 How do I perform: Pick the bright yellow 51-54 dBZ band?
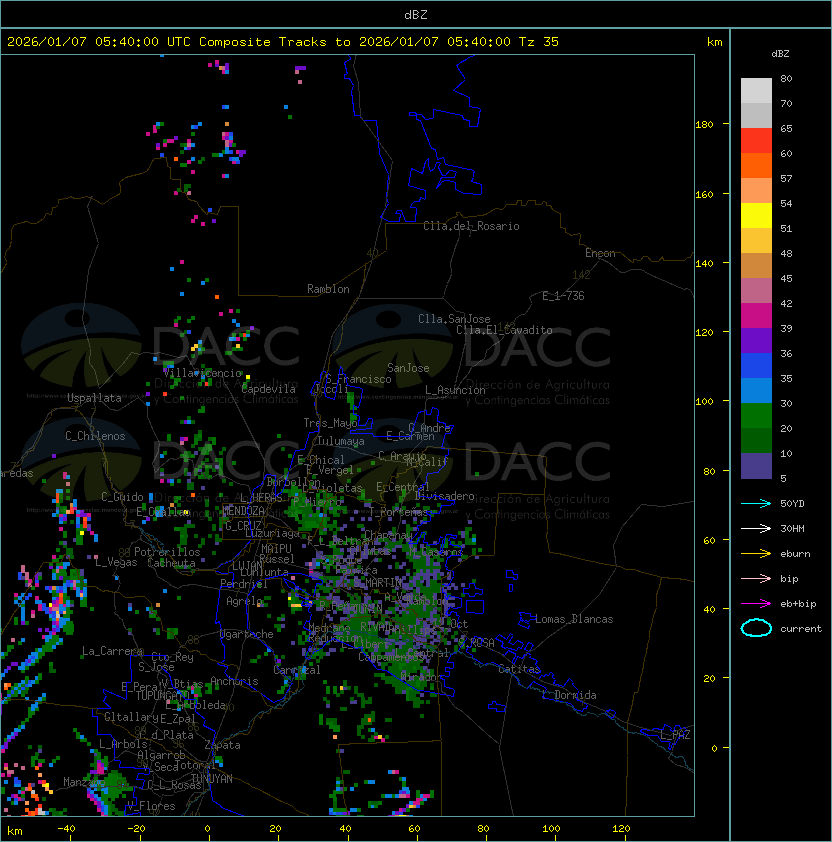756,216
